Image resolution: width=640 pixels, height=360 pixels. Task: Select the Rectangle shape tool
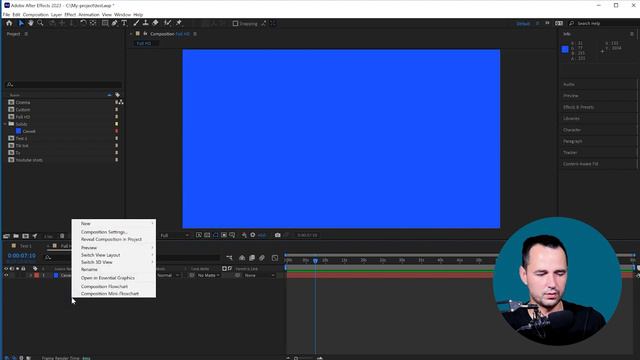(x=105, y=23)
